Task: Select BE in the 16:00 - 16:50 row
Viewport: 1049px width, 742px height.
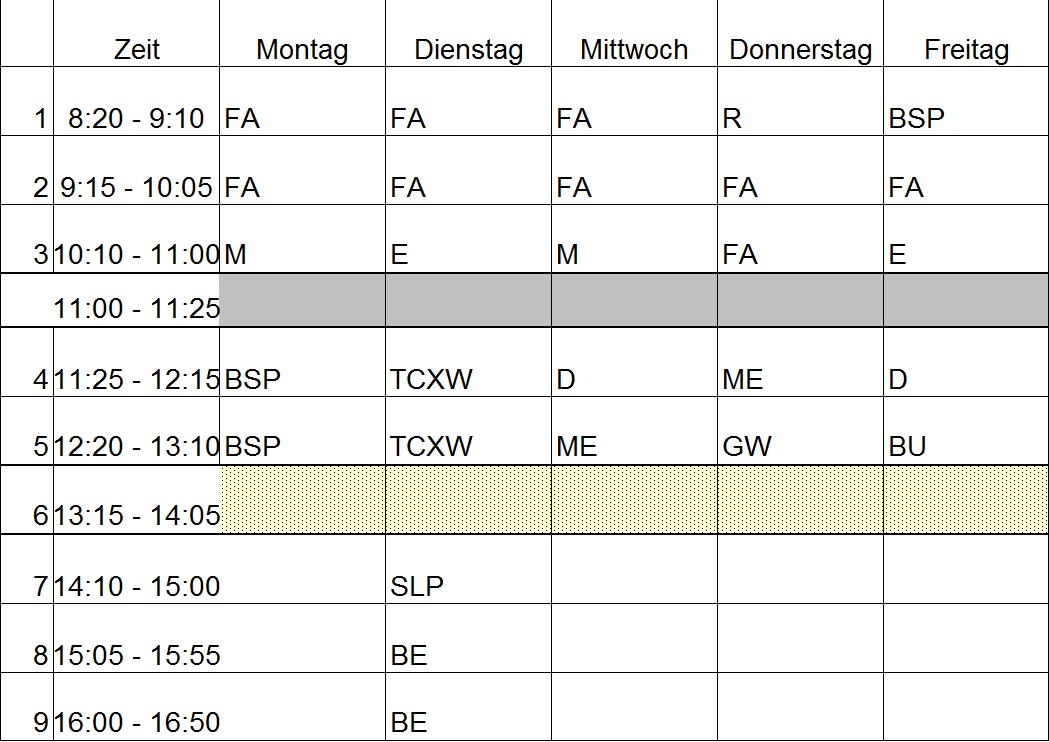Action: (468, 707)
